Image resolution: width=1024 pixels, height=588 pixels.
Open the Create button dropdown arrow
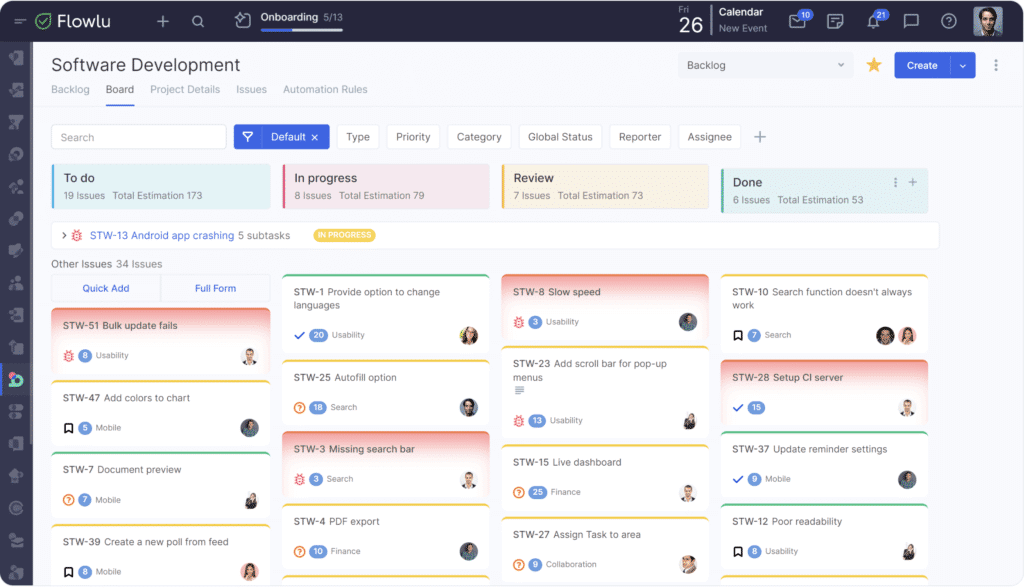click(x=962, y=65)
